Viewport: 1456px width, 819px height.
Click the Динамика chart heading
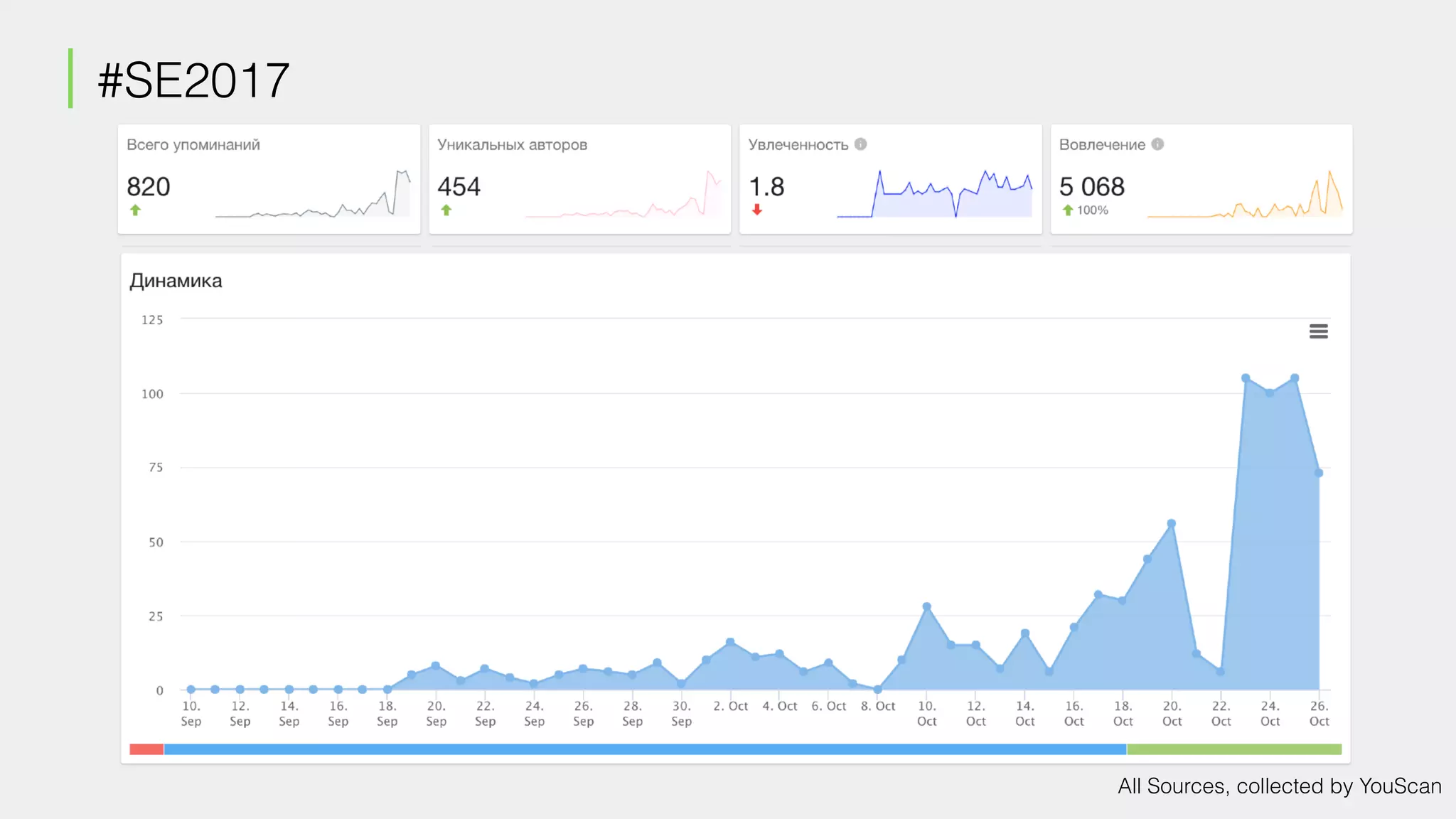coord(176,281)
